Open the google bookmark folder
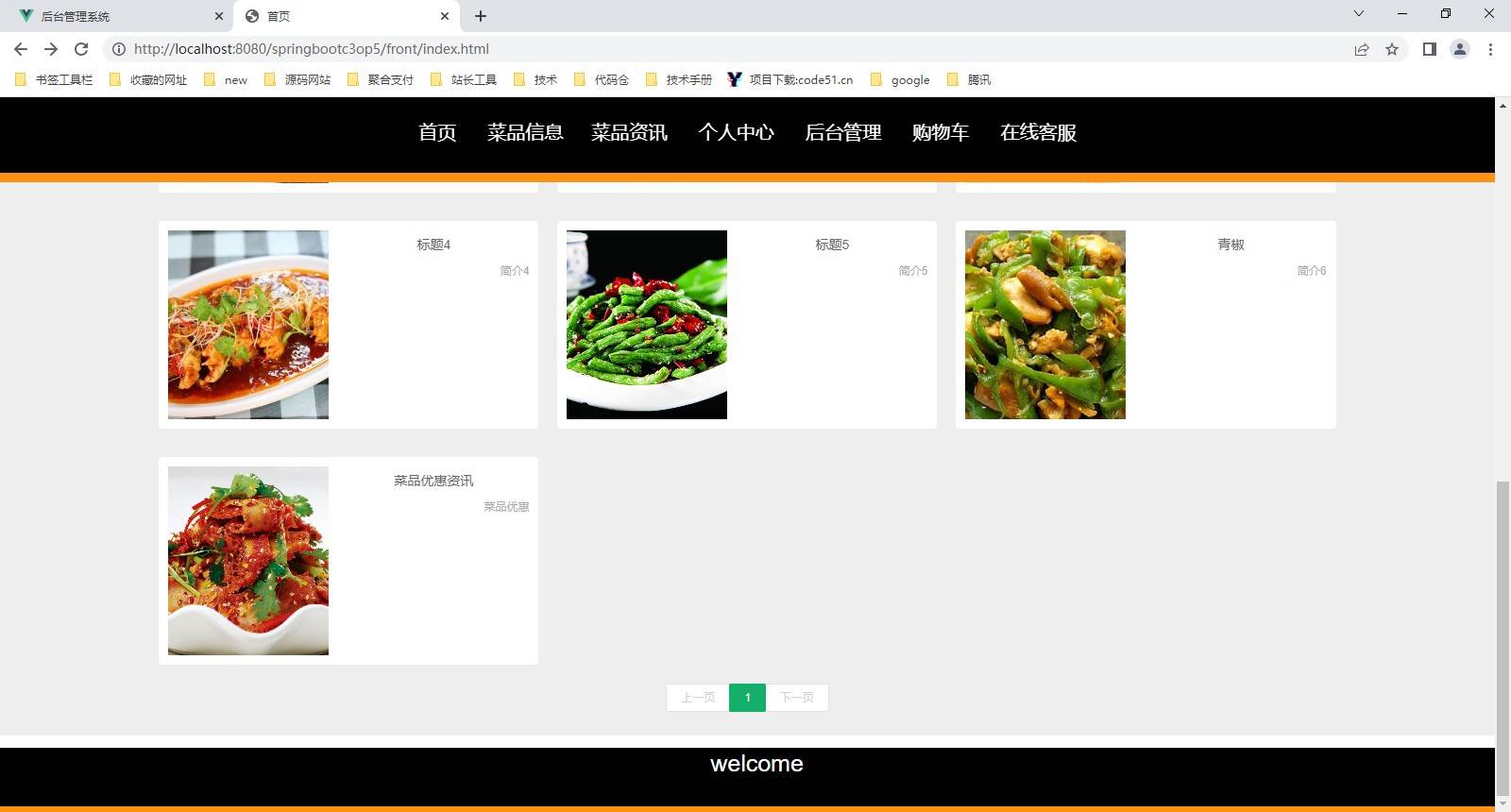 pyautogui.click(x=900, y=80)
